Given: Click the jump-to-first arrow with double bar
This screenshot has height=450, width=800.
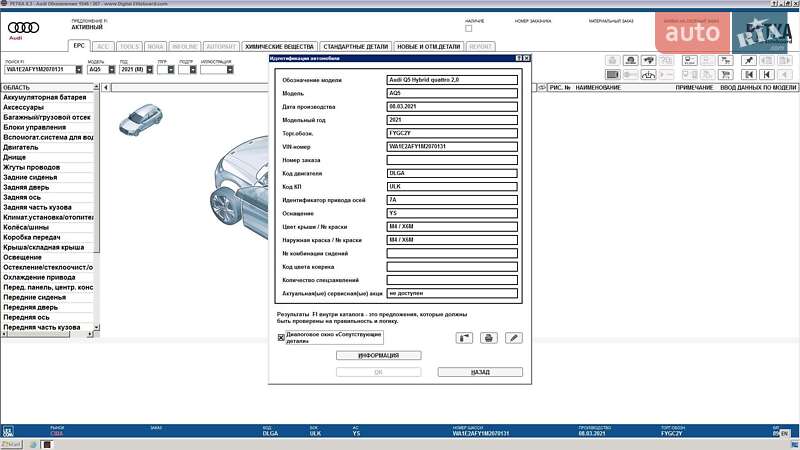Looking at the screenshot, I should pyautogui.click(x=748, y=74).
